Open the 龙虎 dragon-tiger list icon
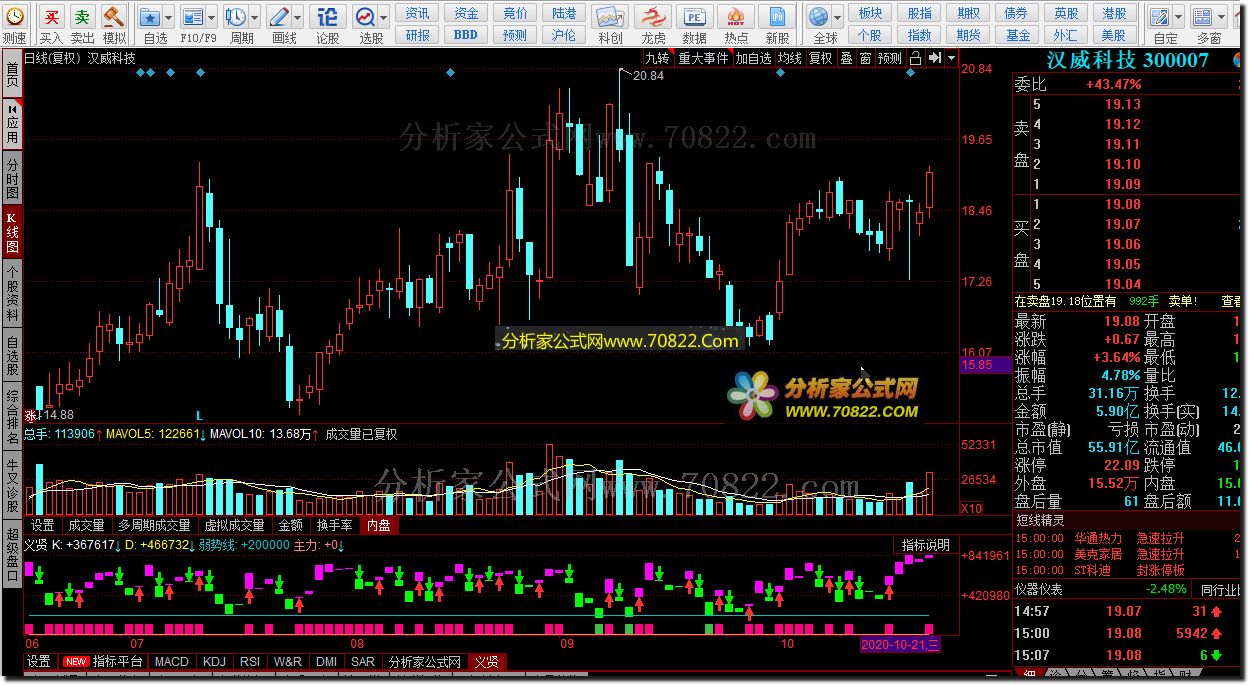 coord(653,17)
